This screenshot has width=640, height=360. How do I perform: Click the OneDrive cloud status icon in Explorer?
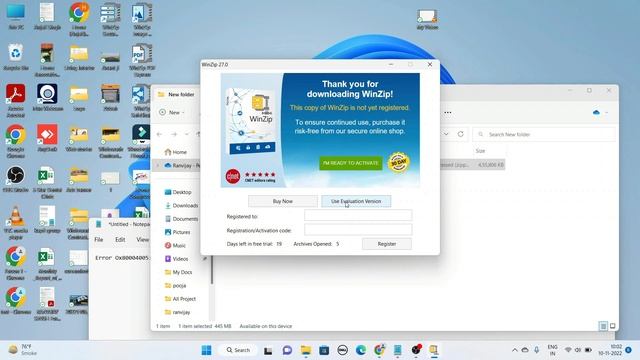596,112
